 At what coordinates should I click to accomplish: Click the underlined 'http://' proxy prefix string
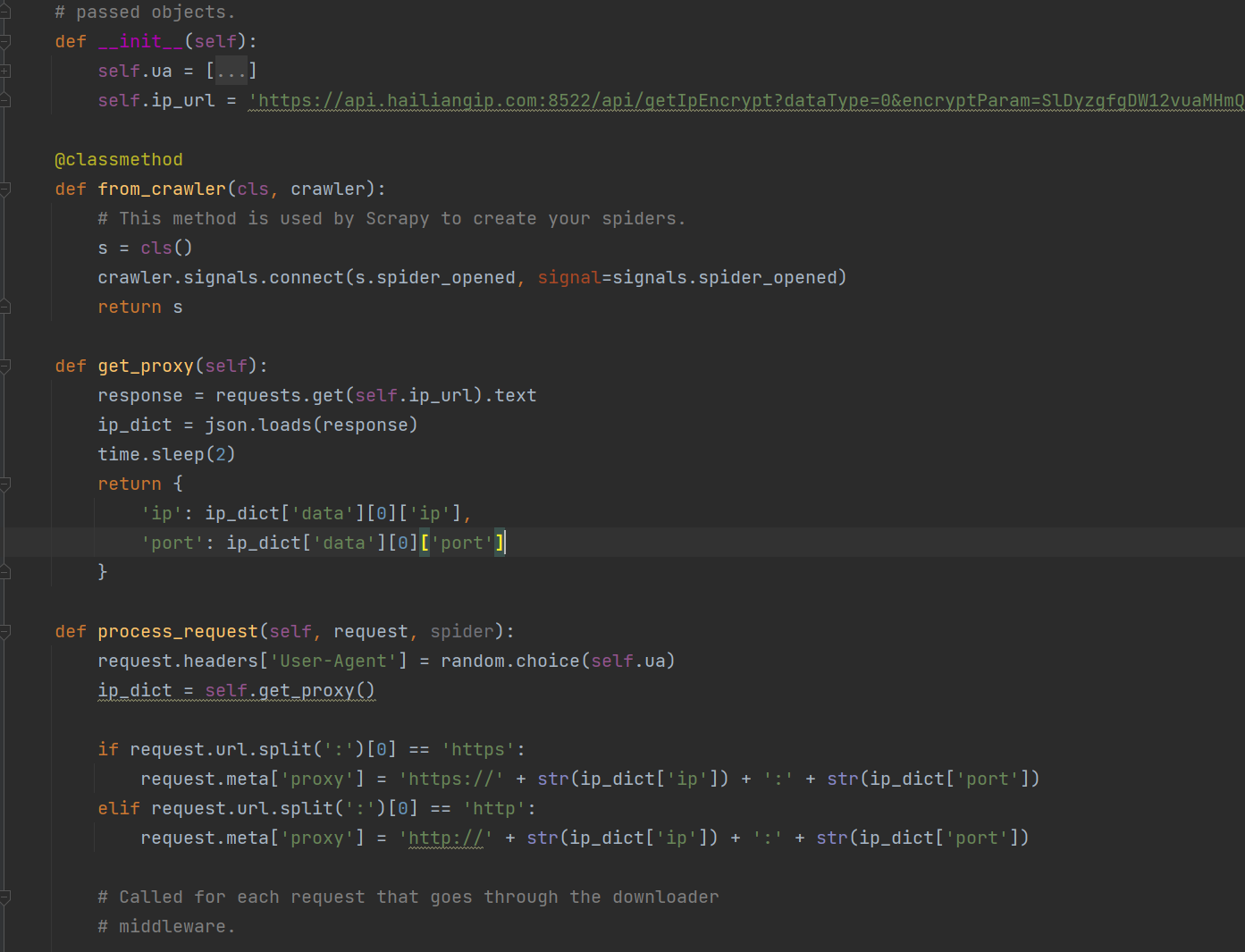445,838
